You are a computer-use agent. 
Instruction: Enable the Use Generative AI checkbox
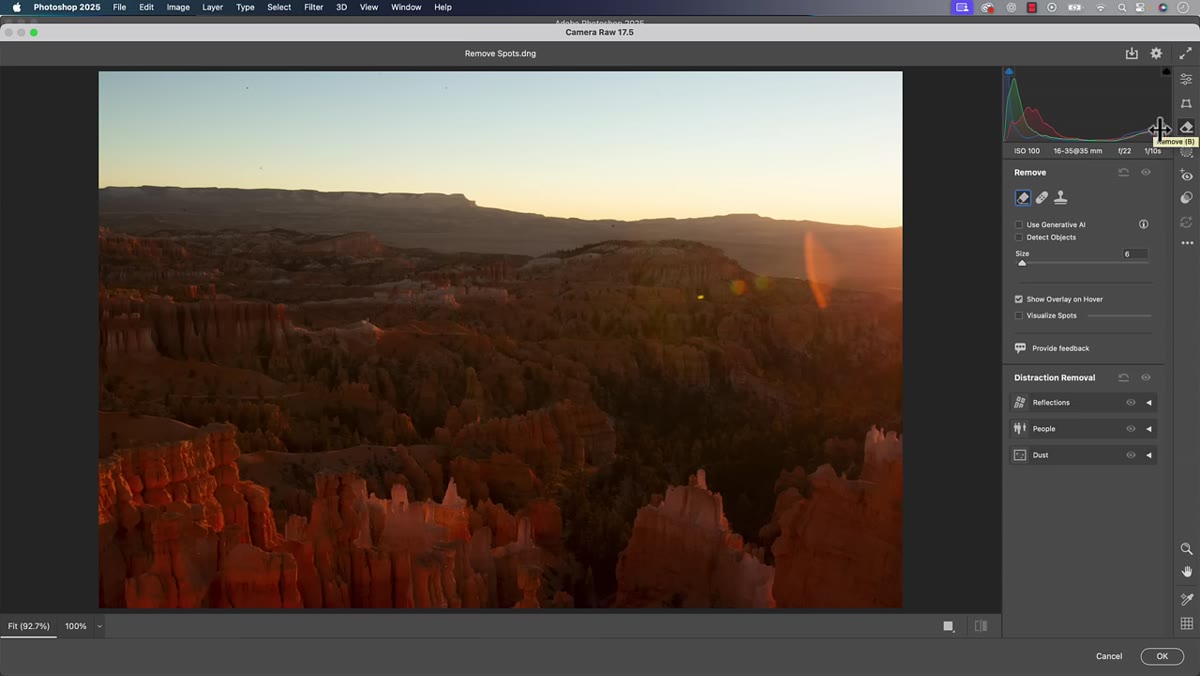pos(1019,225)
